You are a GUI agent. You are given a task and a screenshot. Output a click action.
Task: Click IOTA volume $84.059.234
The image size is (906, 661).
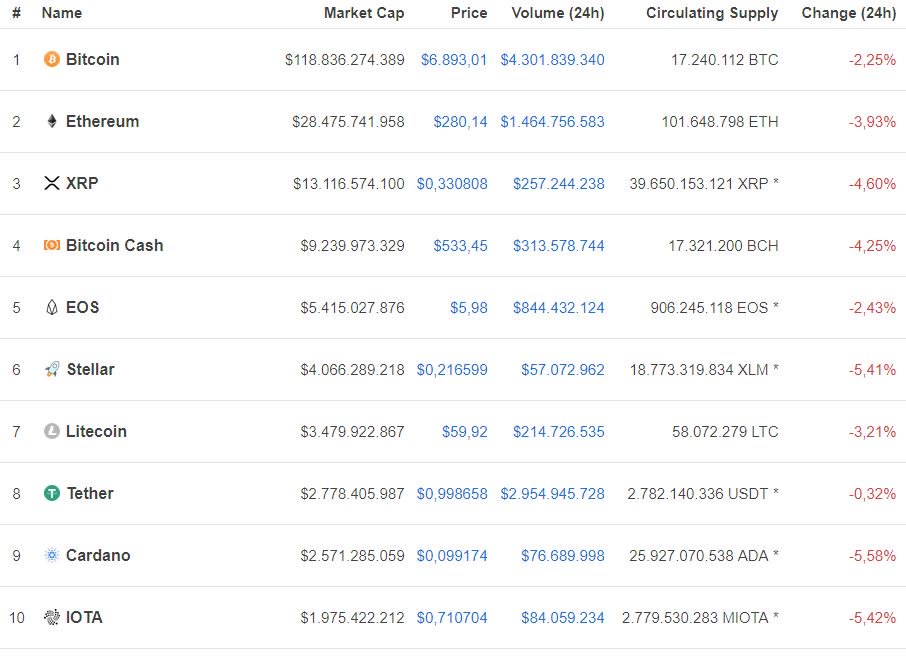pos(563,618)
